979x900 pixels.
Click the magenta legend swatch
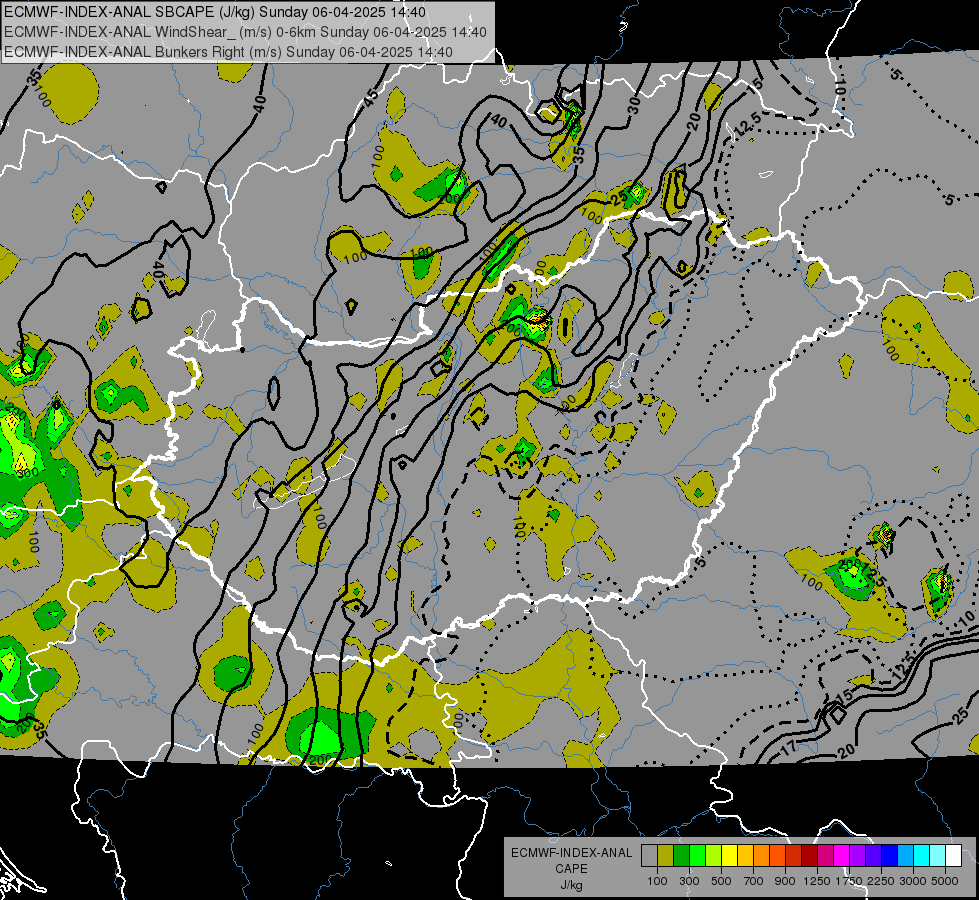842,856
